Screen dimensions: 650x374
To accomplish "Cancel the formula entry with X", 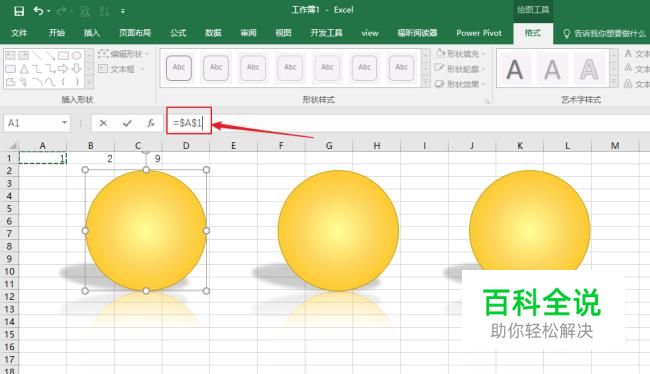I will 103,123.
